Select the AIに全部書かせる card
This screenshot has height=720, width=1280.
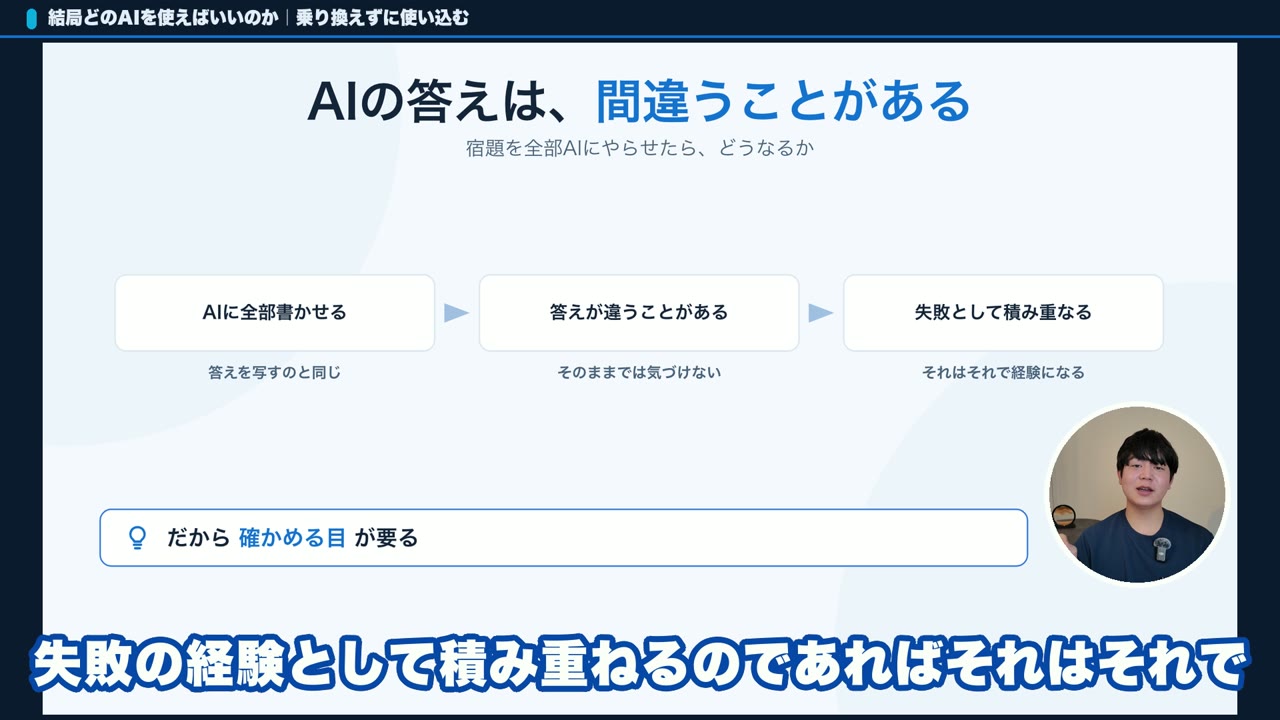tap(275, 313)
